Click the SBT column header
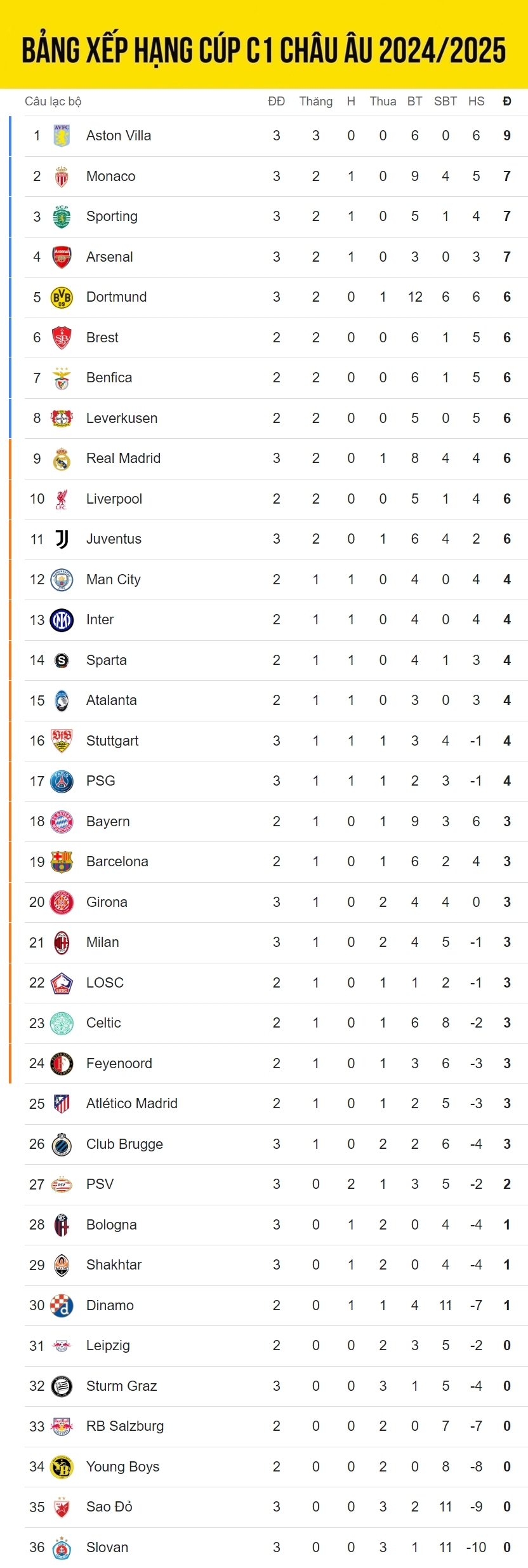This screenshot has height=1568, width=528. (x=445, y=102)
